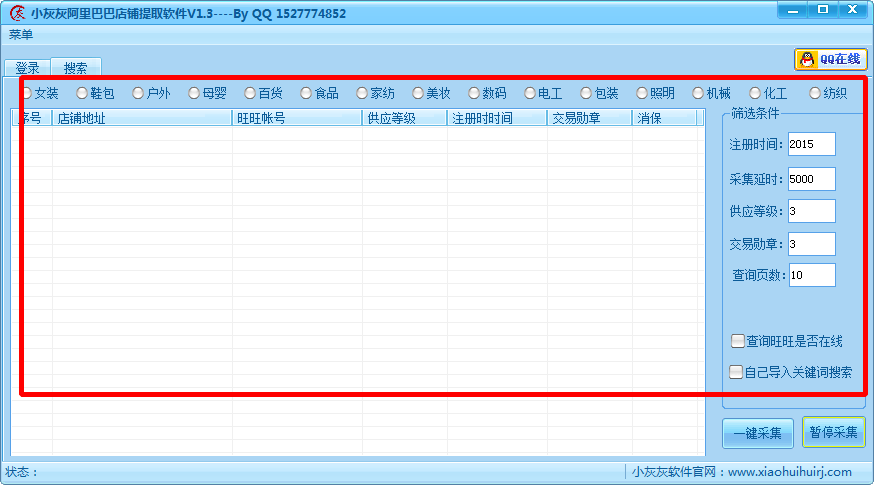Viewport: 874px width, 485px height.
Task: Click the 一键采集 button
Action: pos(758,433)
